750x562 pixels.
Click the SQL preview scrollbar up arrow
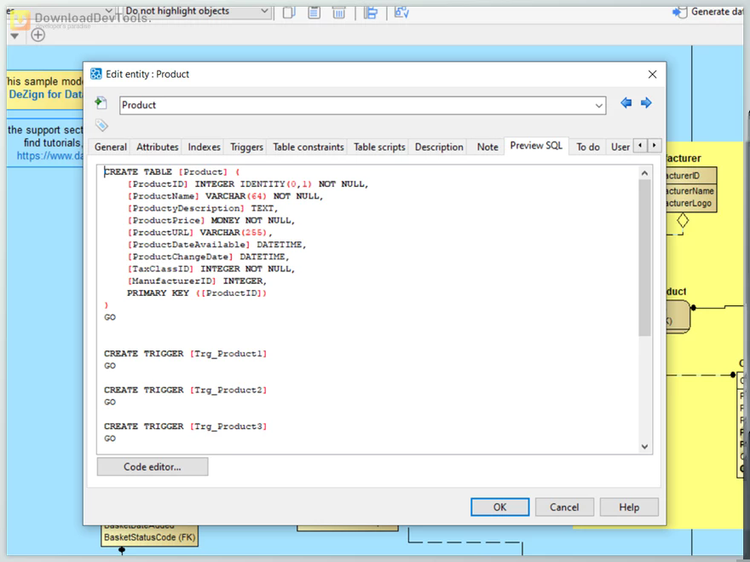[x=644, y=173]
